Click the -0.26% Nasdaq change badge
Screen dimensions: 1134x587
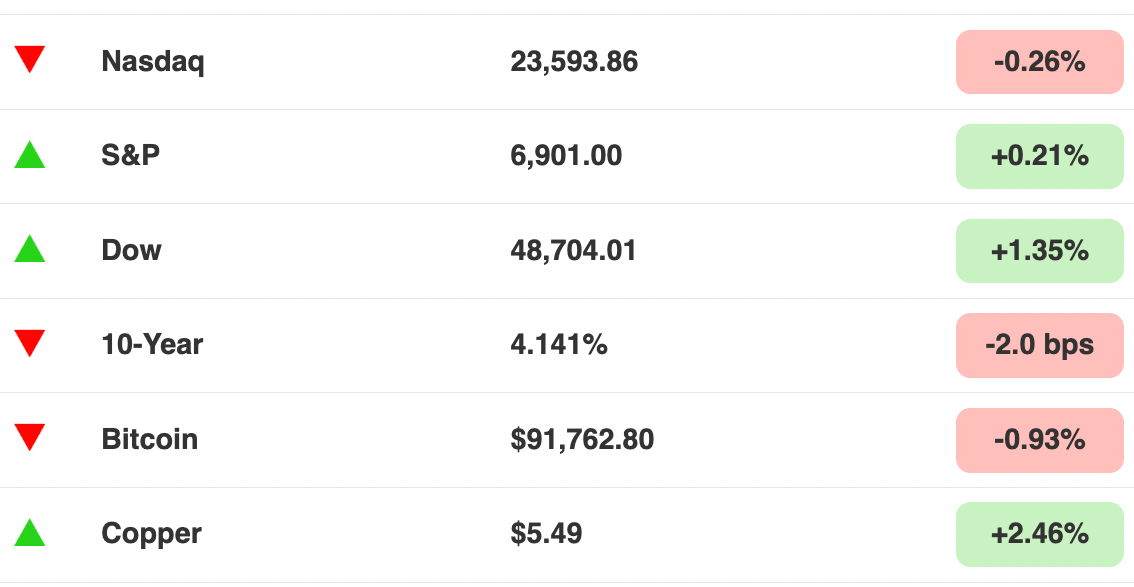(1039, 62)
